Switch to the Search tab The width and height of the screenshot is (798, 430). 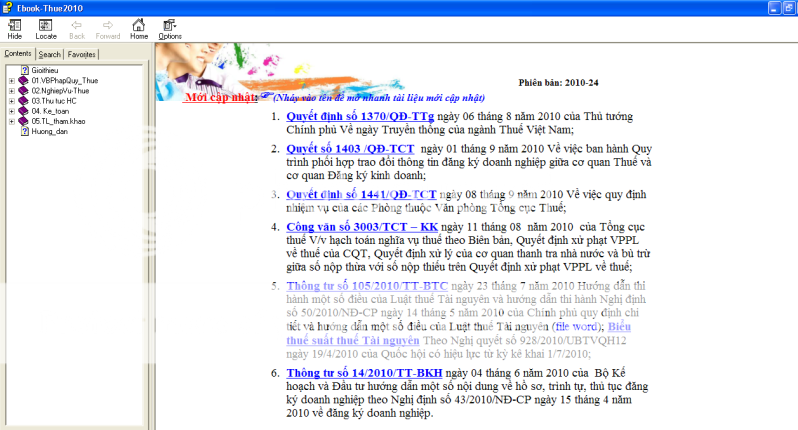[x=49, y=54]
